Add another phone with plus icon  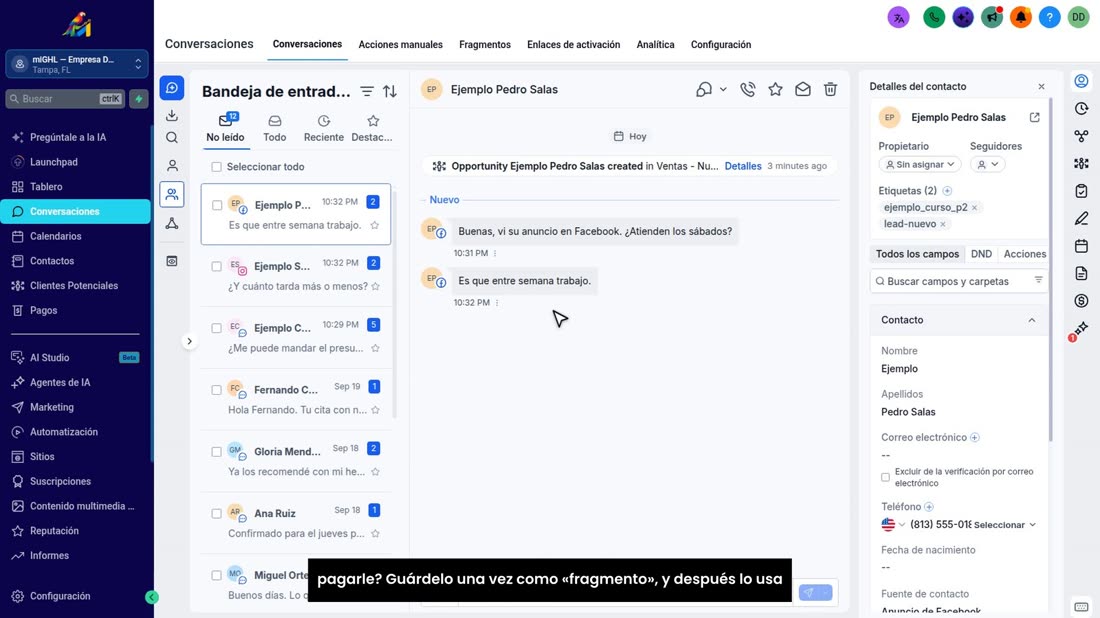(x=929, y=506)
